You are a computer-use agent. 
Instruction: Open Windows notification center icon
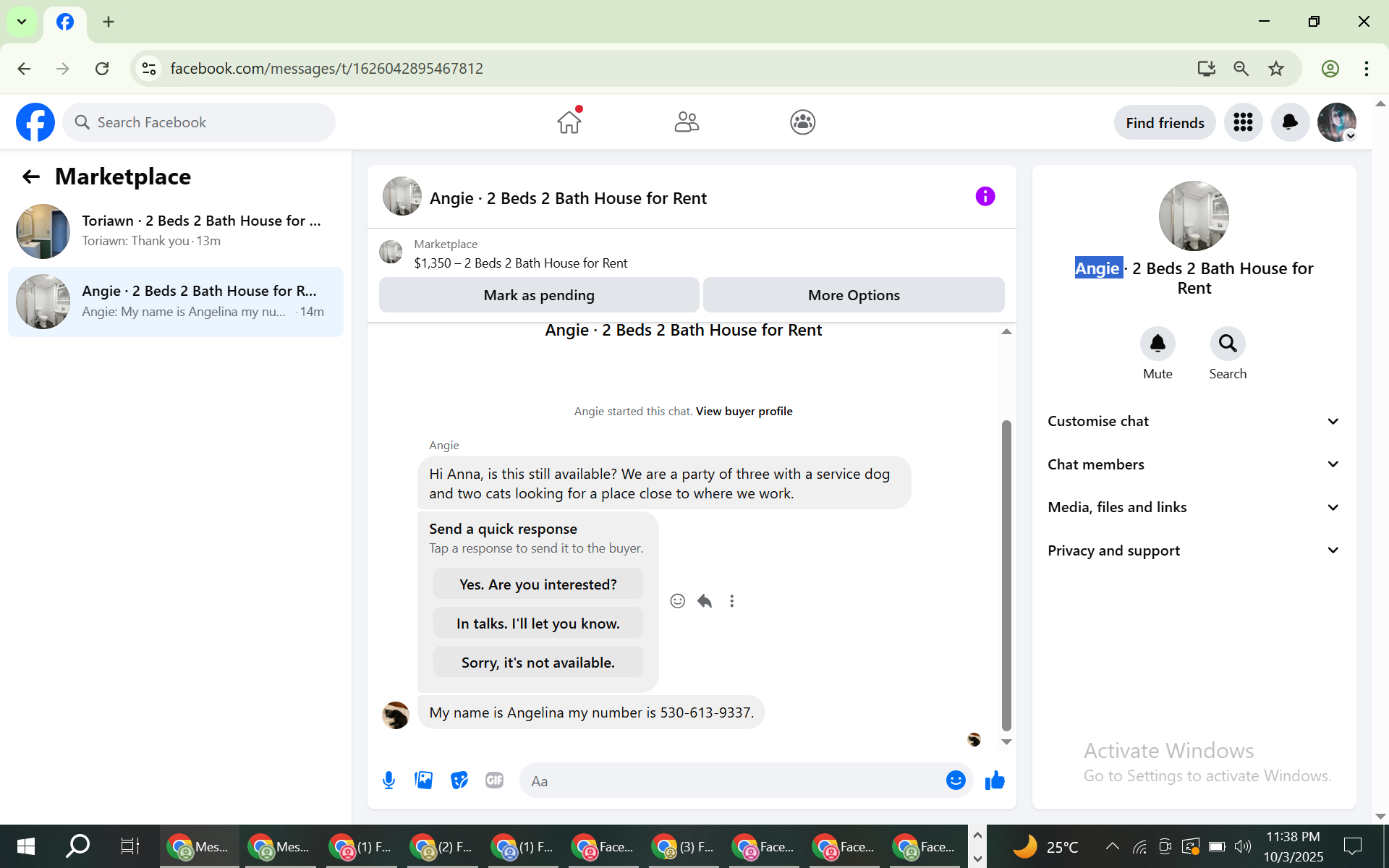(x=1352, y=846)
